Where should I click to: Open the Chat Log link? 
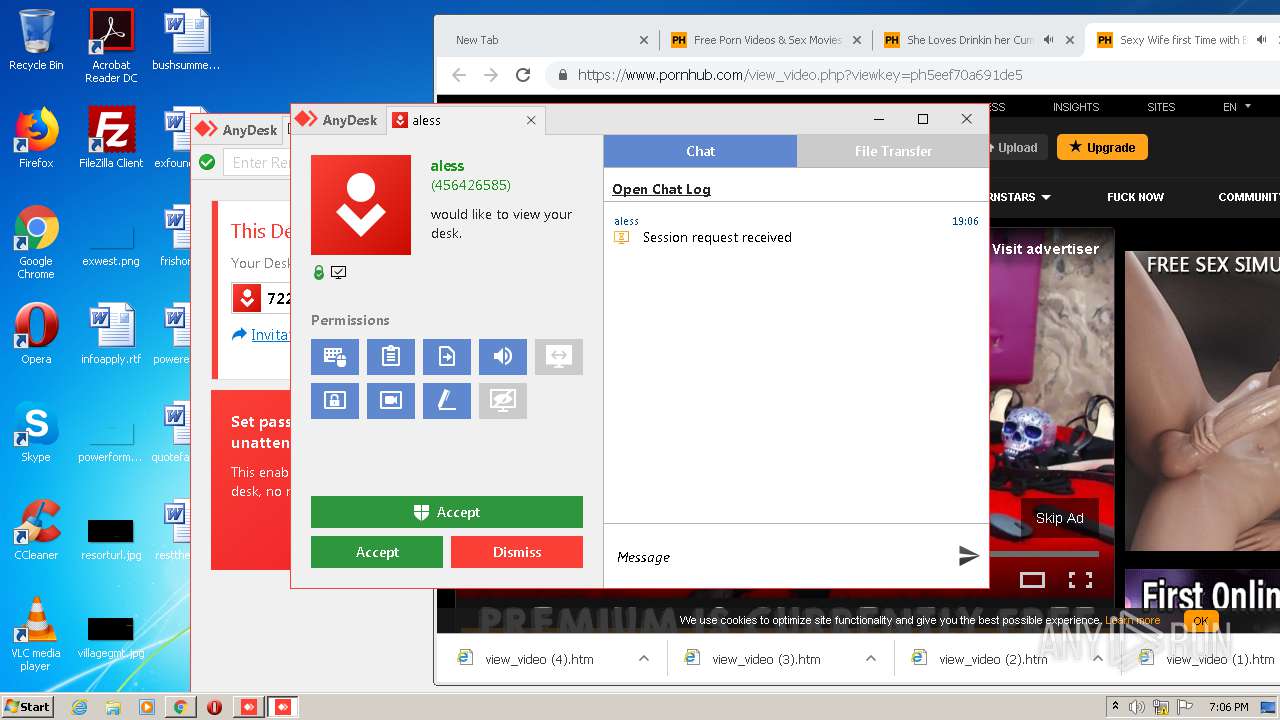click(661, 189)
